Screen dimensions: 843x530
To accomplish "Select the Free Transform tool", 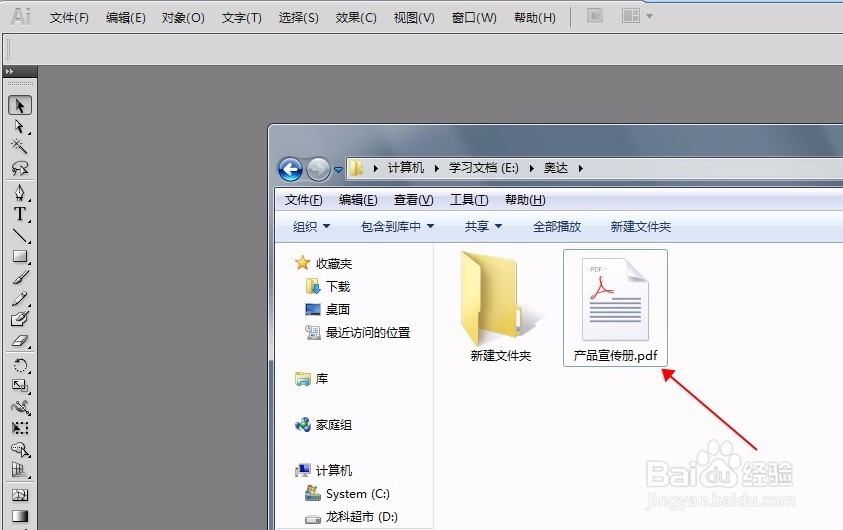I will tap(20, 428).
